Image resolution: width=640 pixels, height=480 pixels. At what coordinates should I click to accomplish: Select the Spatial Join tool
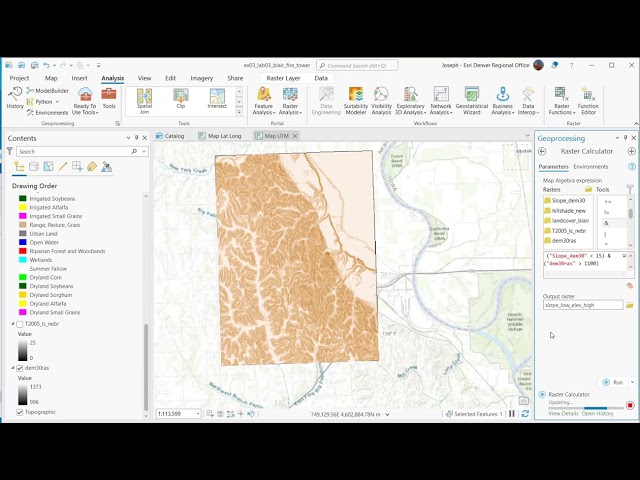(144, 101)
